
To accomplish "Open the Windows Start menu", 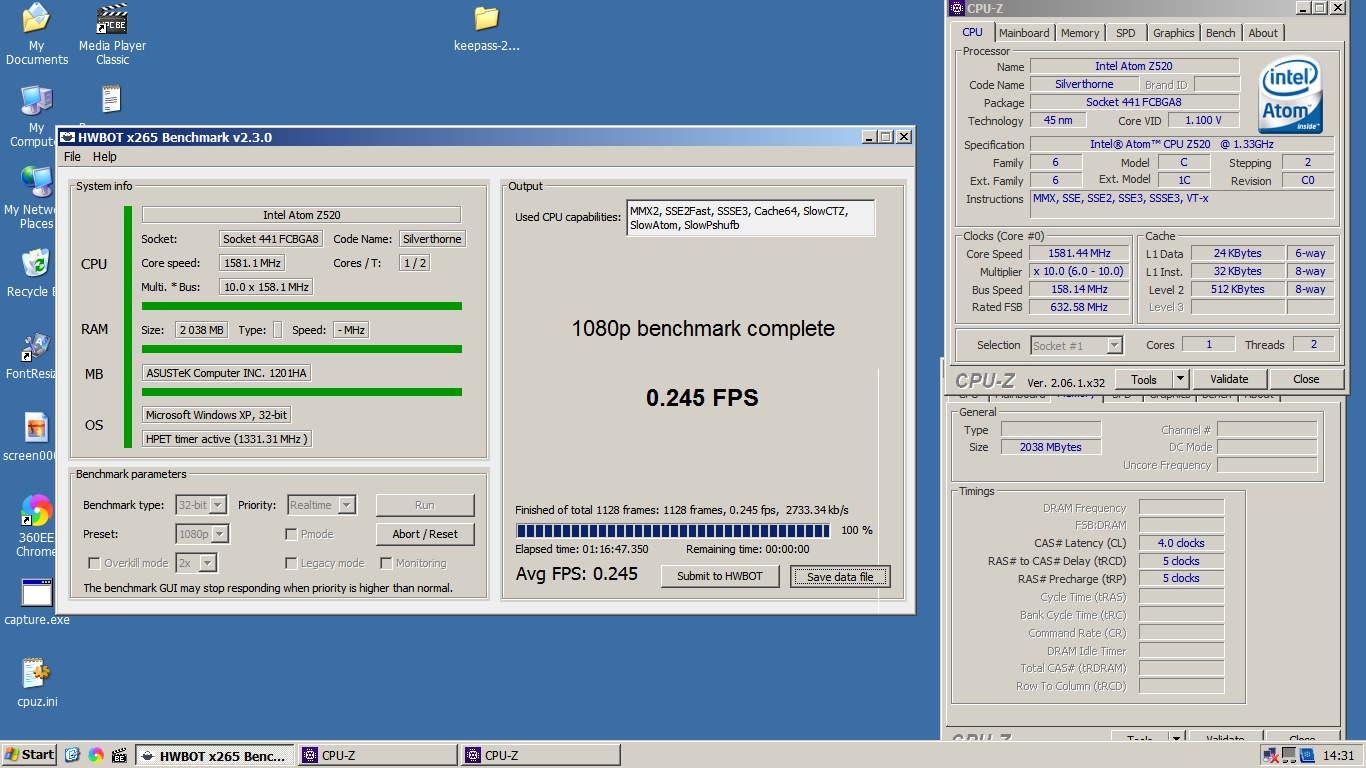I will 29,755.
